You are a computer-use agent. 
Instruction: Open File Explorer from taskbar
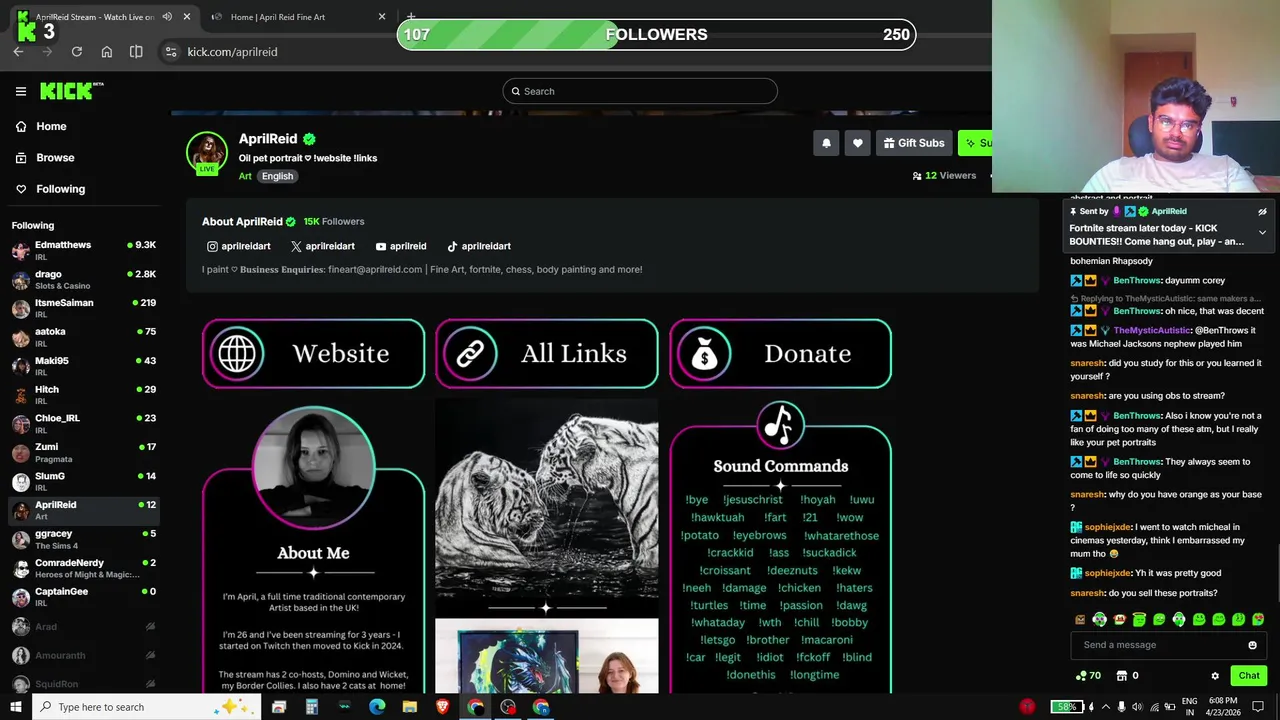click(409, 707)
